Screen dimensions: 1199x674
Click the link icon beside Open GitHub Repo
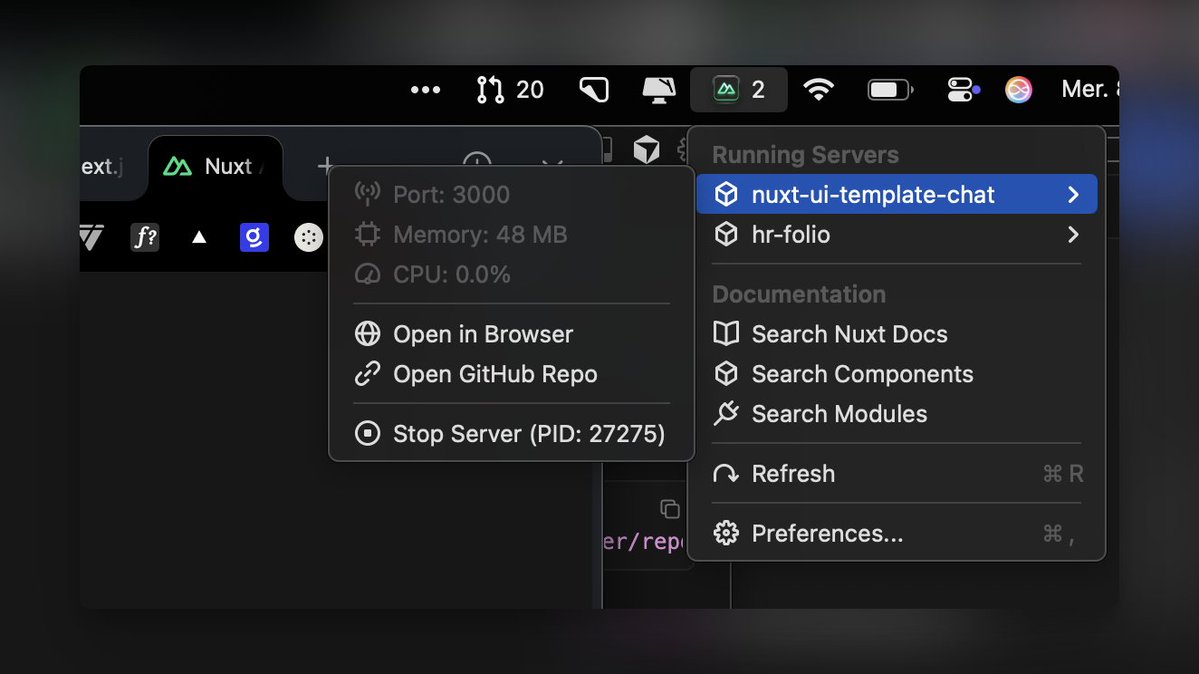367,373
